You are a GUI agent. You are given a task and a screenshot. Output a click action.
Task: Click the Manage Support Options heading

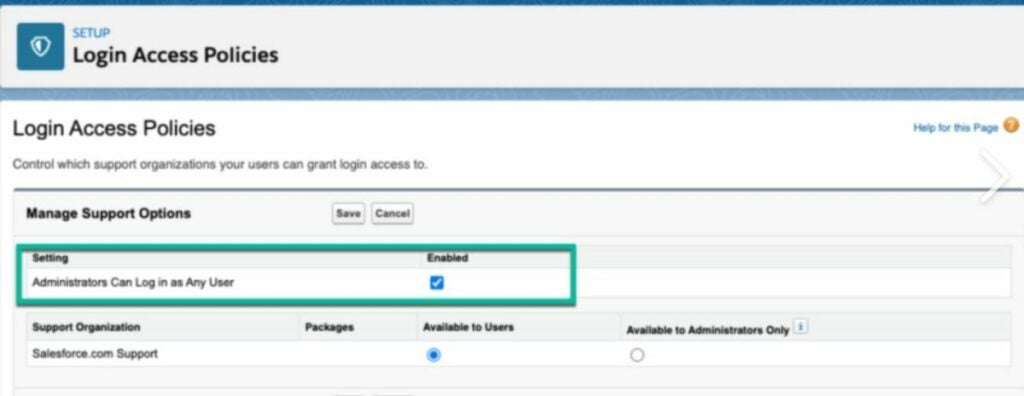(x=108, y=213)
